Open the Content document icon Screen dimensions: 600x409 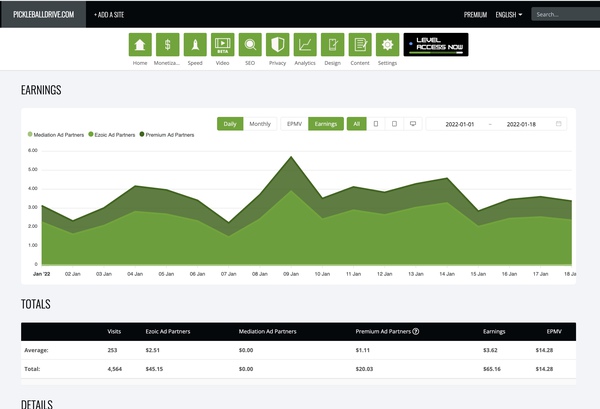coord(360,45)
